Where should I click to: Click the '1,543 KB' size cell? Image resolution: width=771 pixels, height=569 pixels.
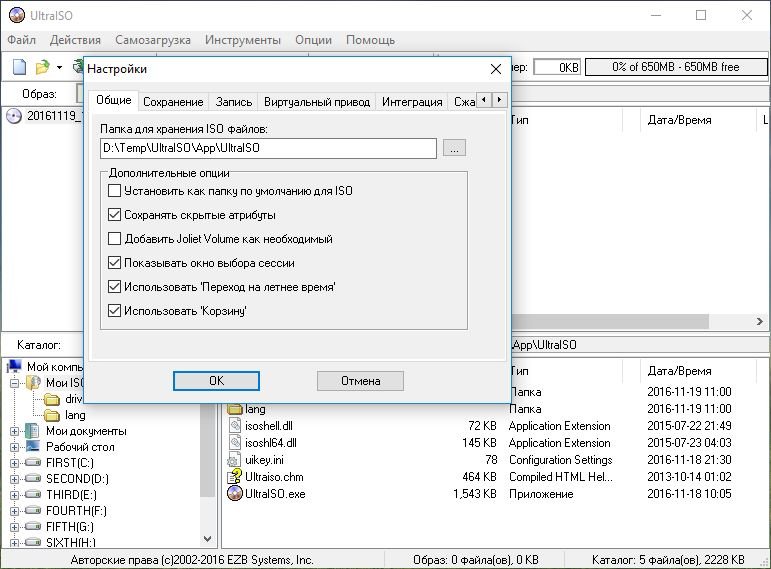tap(474, 494)
